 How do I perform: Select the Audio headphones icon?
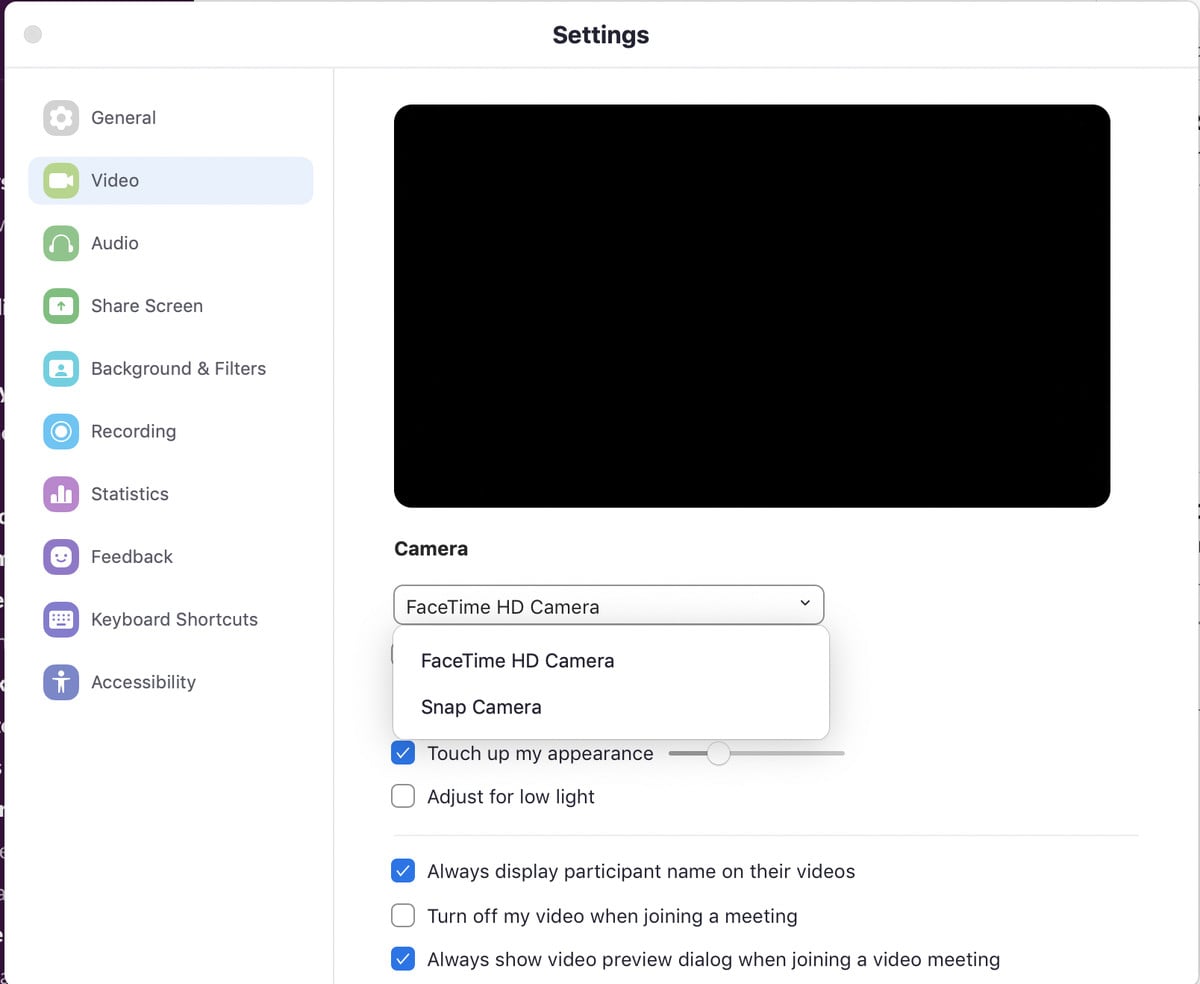(x=61, y=243)
